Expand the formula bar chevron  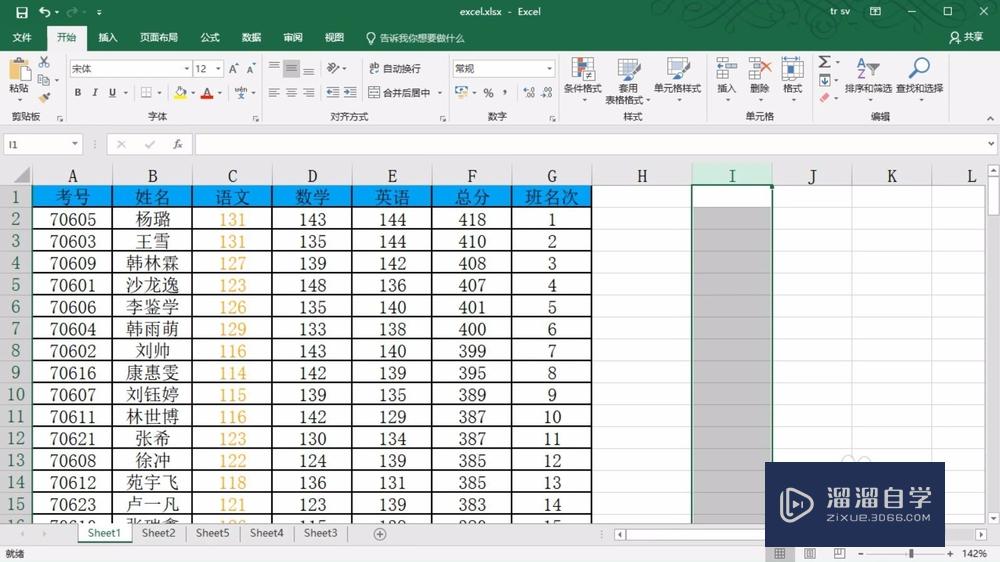coord(990,144)
